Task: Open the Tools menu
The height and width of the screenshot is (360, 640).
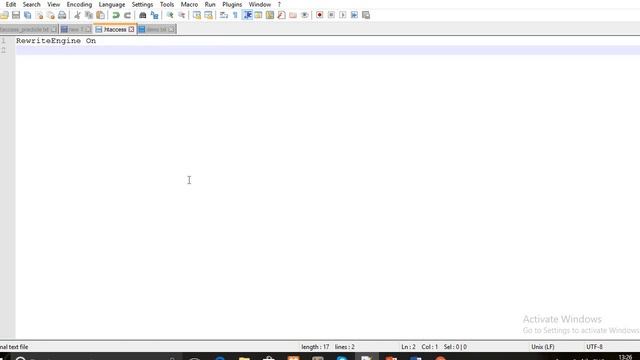Action: [167, 4]
